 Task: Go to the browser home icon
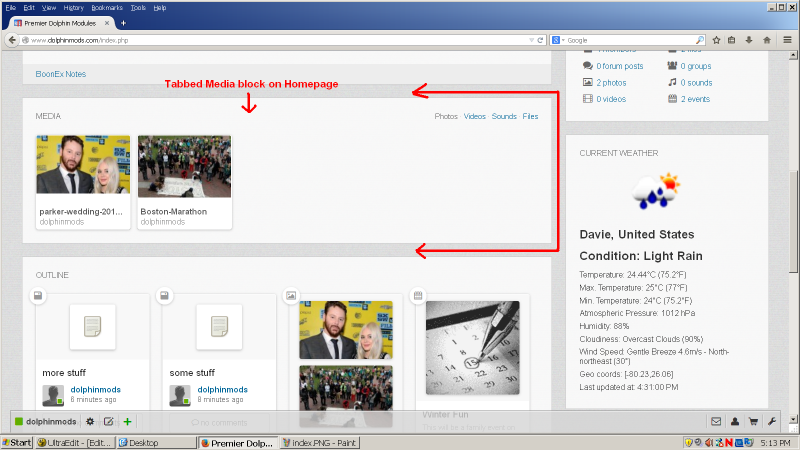[766, 40]
